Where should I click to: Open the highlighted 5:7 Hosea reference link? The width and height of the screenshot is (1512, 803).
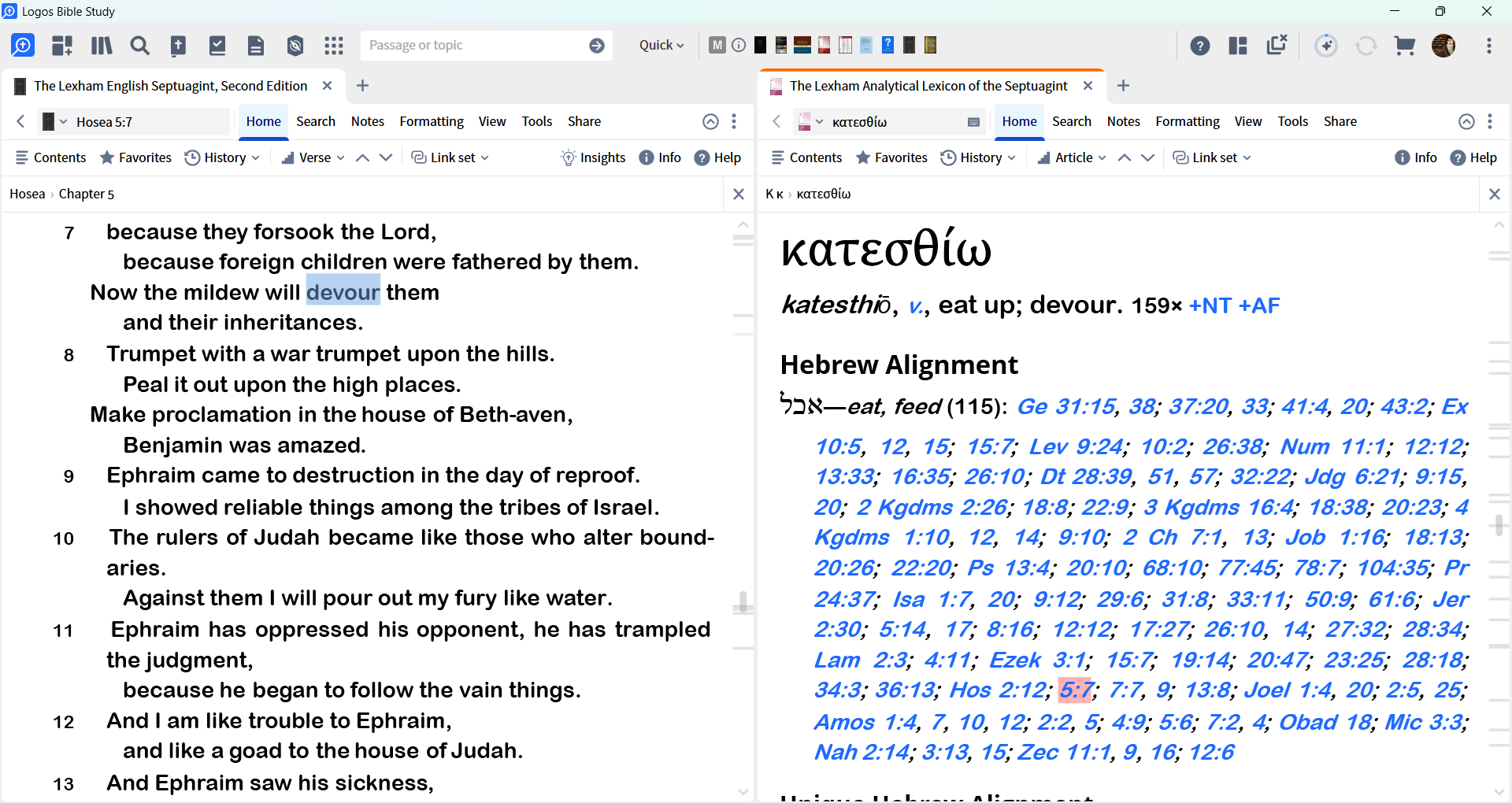tap(1075, 690)
